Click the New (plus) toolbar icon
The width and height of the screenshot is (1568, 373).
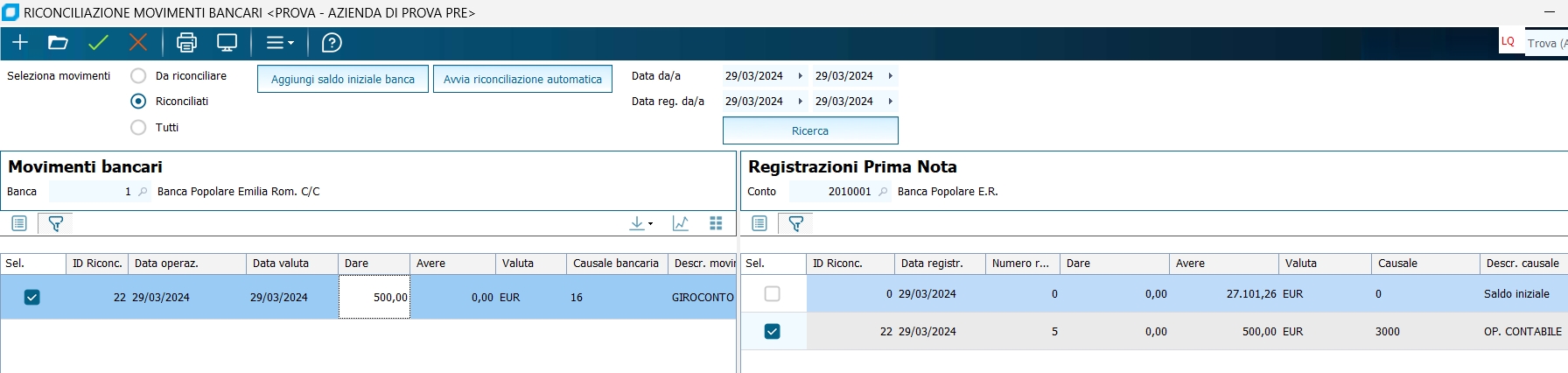[20, 43]
